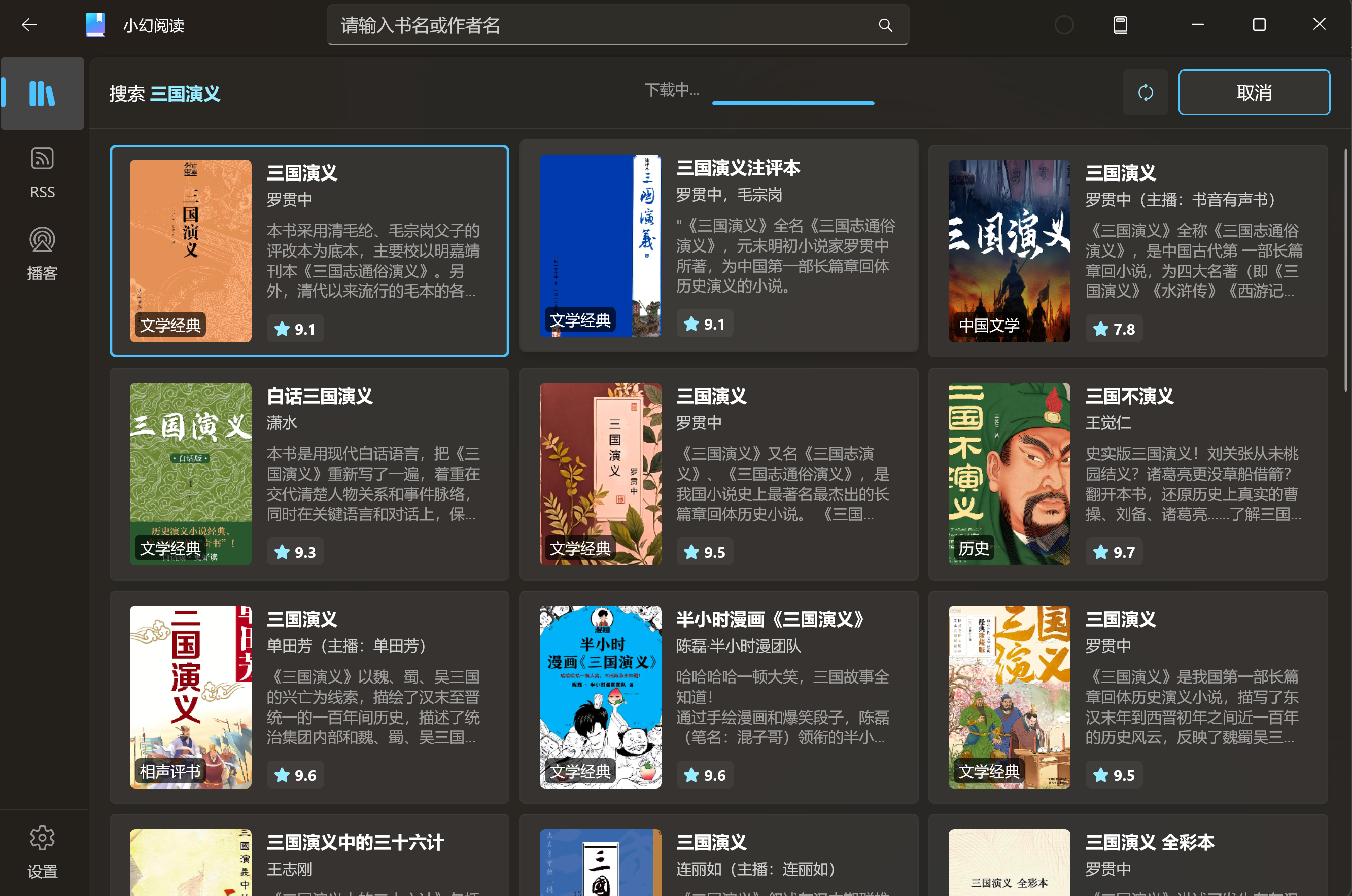Click the results vertical scrollbar
This screenshot has height=896, width=1352.
1346,270
